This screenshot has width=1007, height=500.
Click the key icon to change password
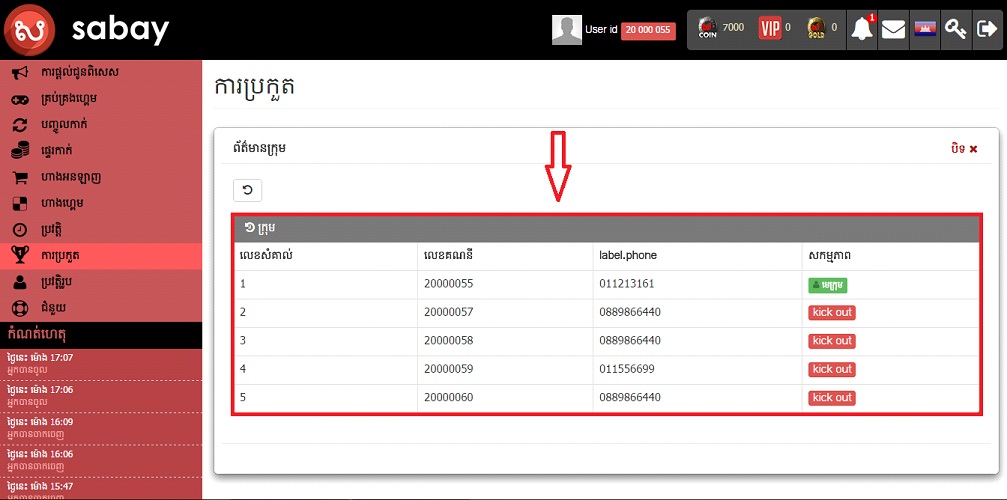click(x=955, y=30)
